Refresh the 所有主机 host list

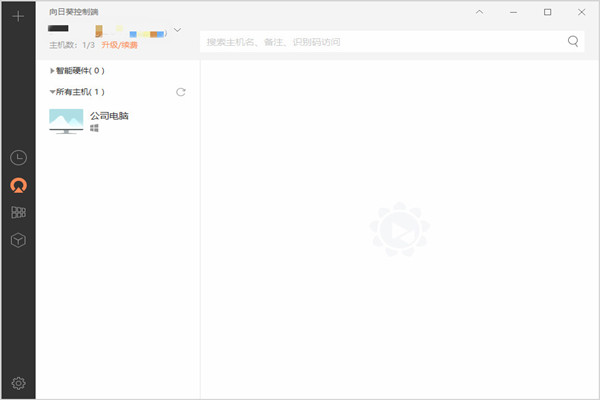[x=181, y=92]
